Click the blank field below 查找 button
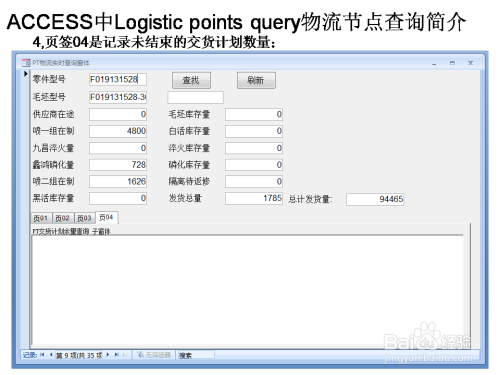500x375 pixels. coord(195,97)
